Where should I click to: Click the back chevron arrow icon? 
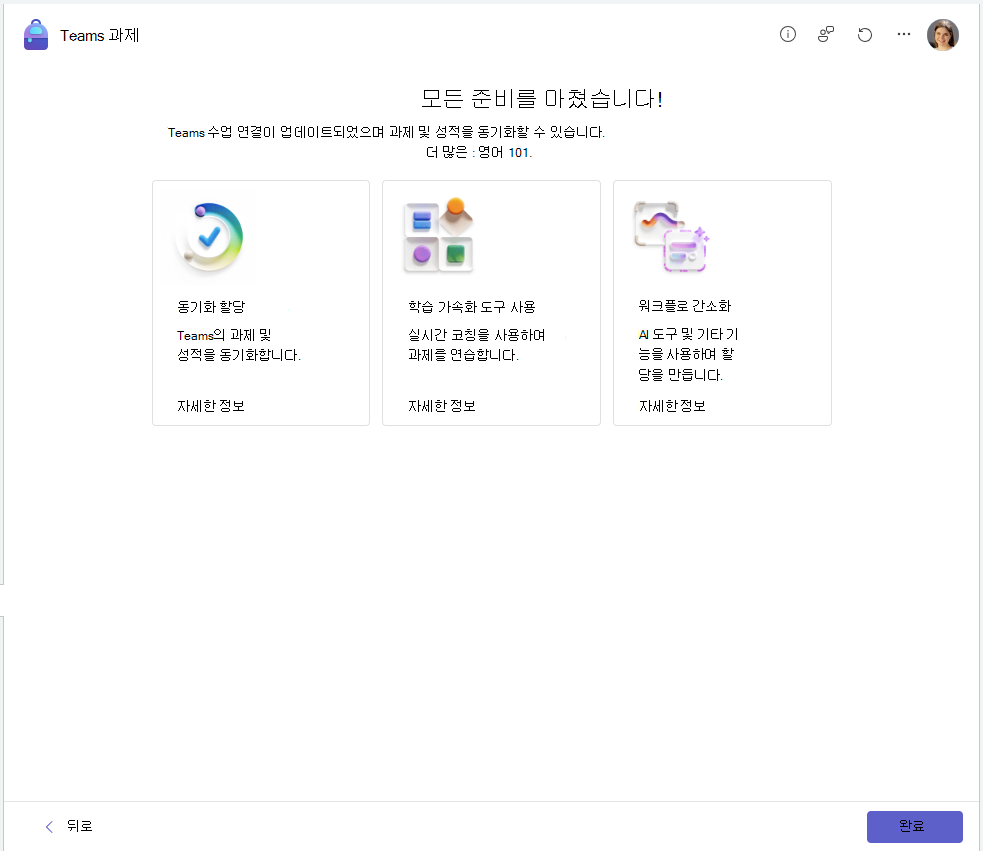click(50, 827)
